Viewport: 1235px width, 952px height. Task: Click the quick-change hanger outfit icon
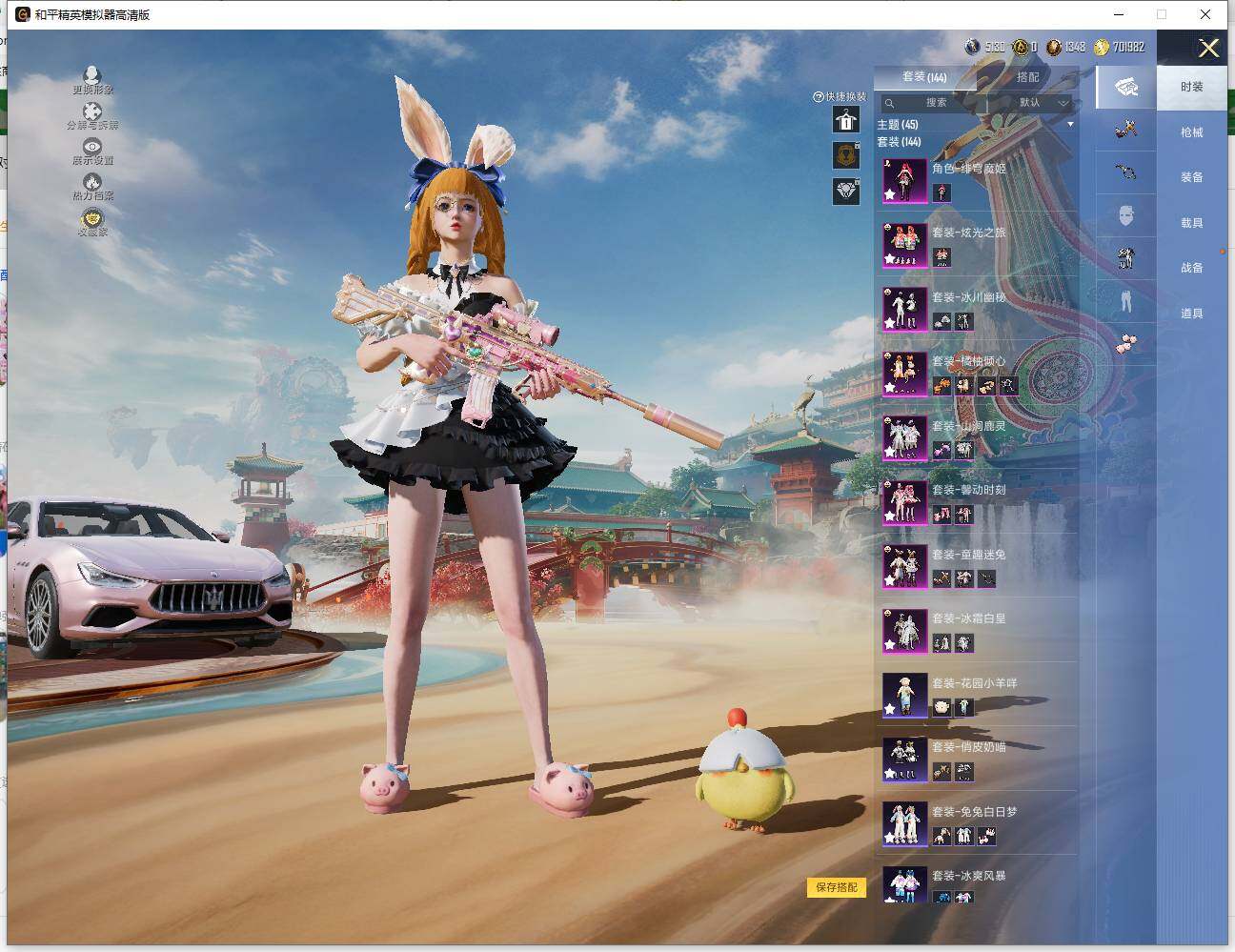click(x=845, y=120)
